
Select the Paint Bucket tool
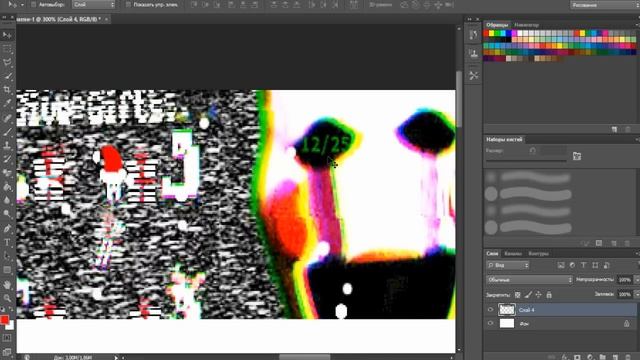tap(7, 187)
